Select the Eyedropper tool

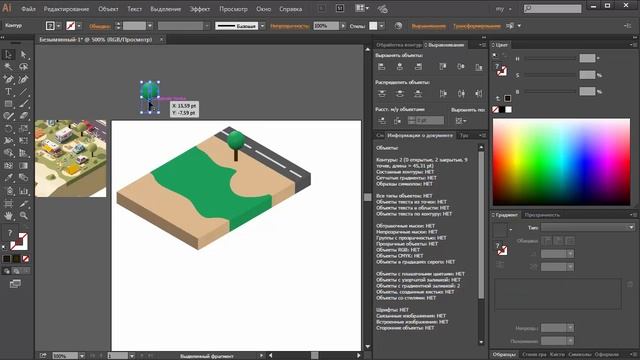tap(8, 178)
